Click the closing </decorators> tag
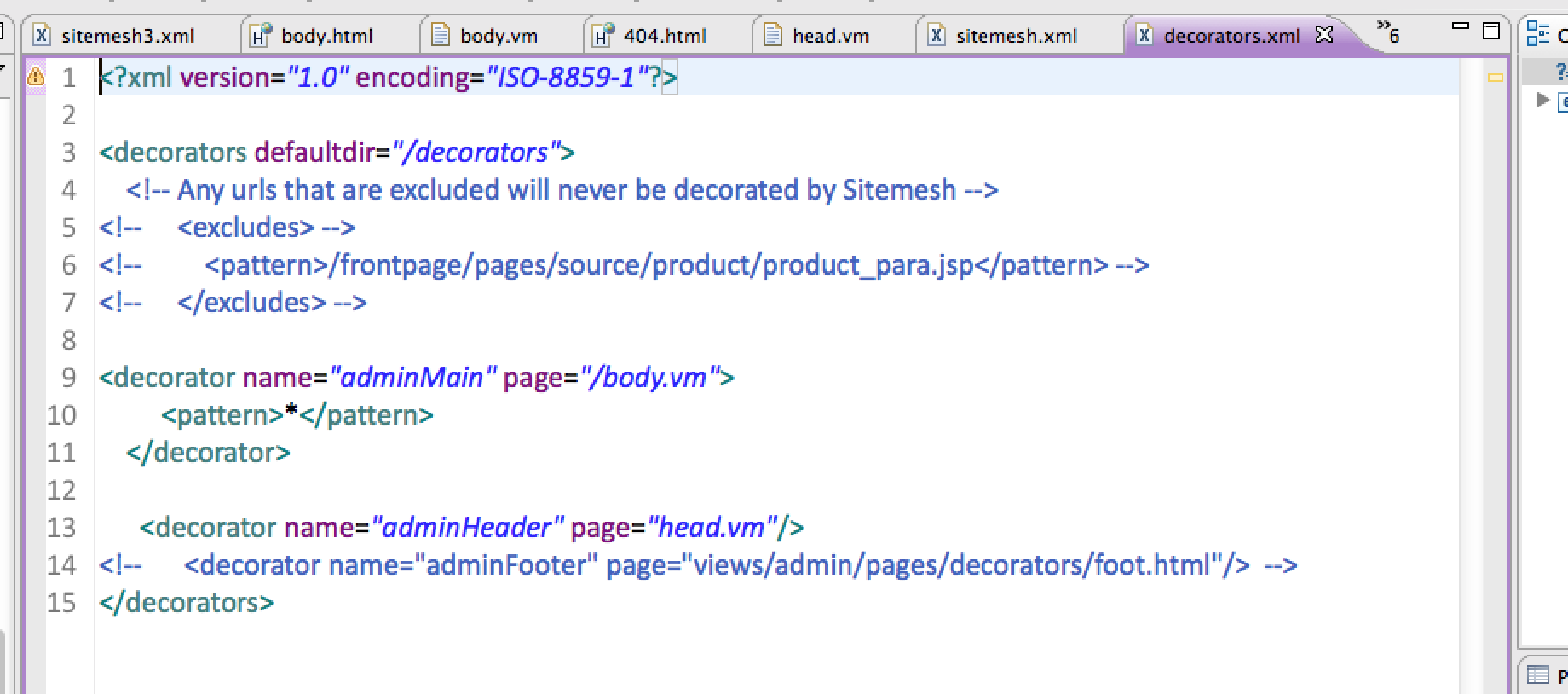 [187, 602]
